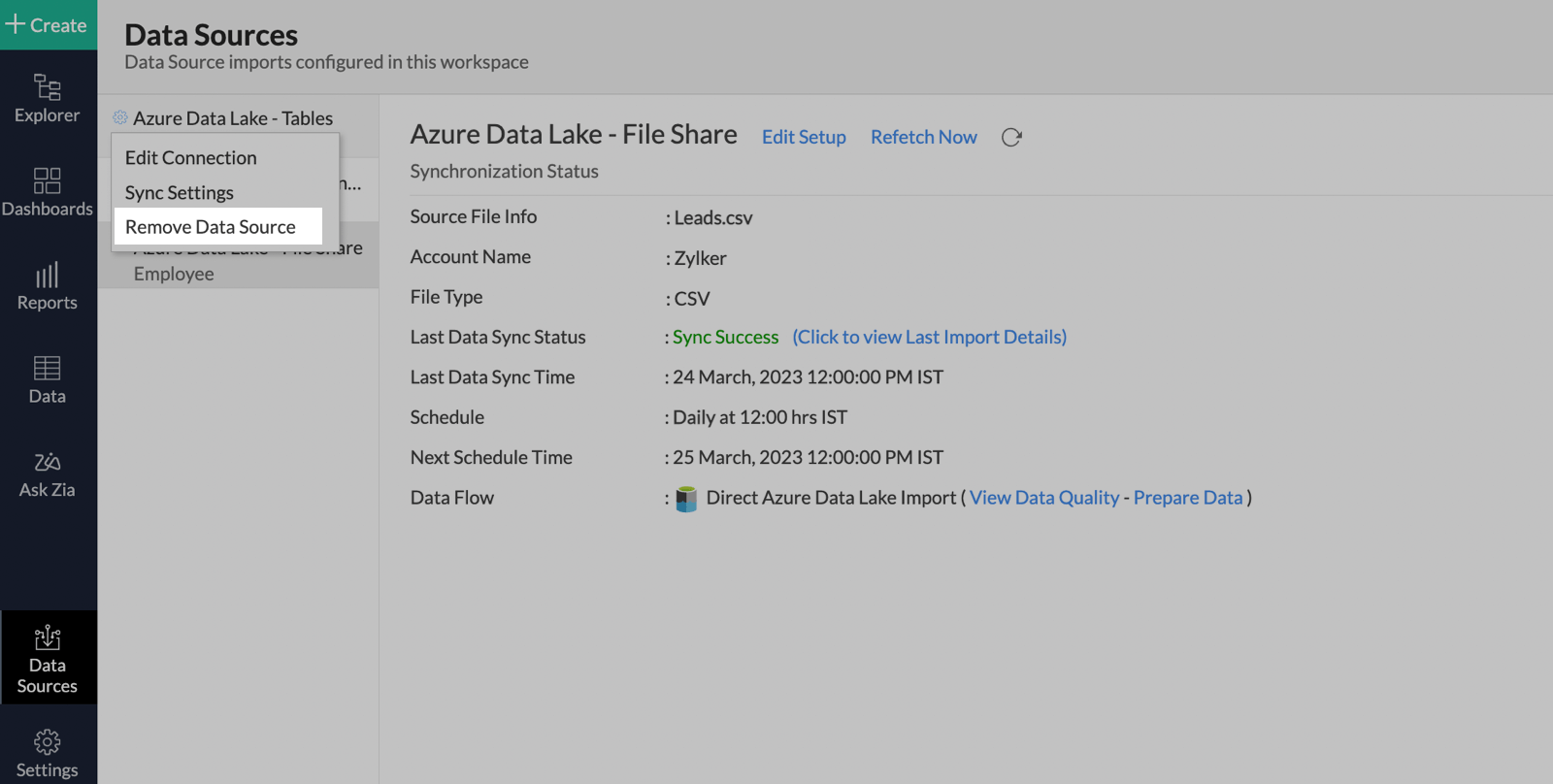The height and width of the screenshot is (784, 1553).
Task: Click Refetch Now link
Action: pos(923,137)
